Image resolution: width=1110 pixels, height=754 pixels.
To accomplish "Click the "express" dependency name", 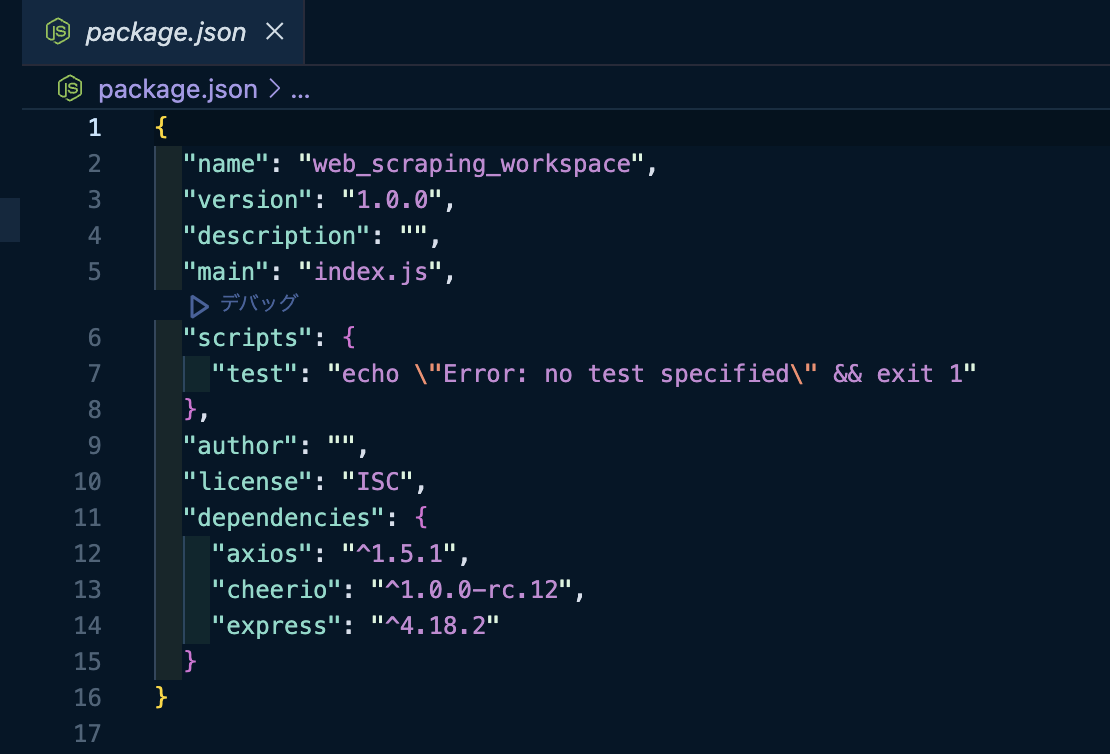I will pos(276,627).
